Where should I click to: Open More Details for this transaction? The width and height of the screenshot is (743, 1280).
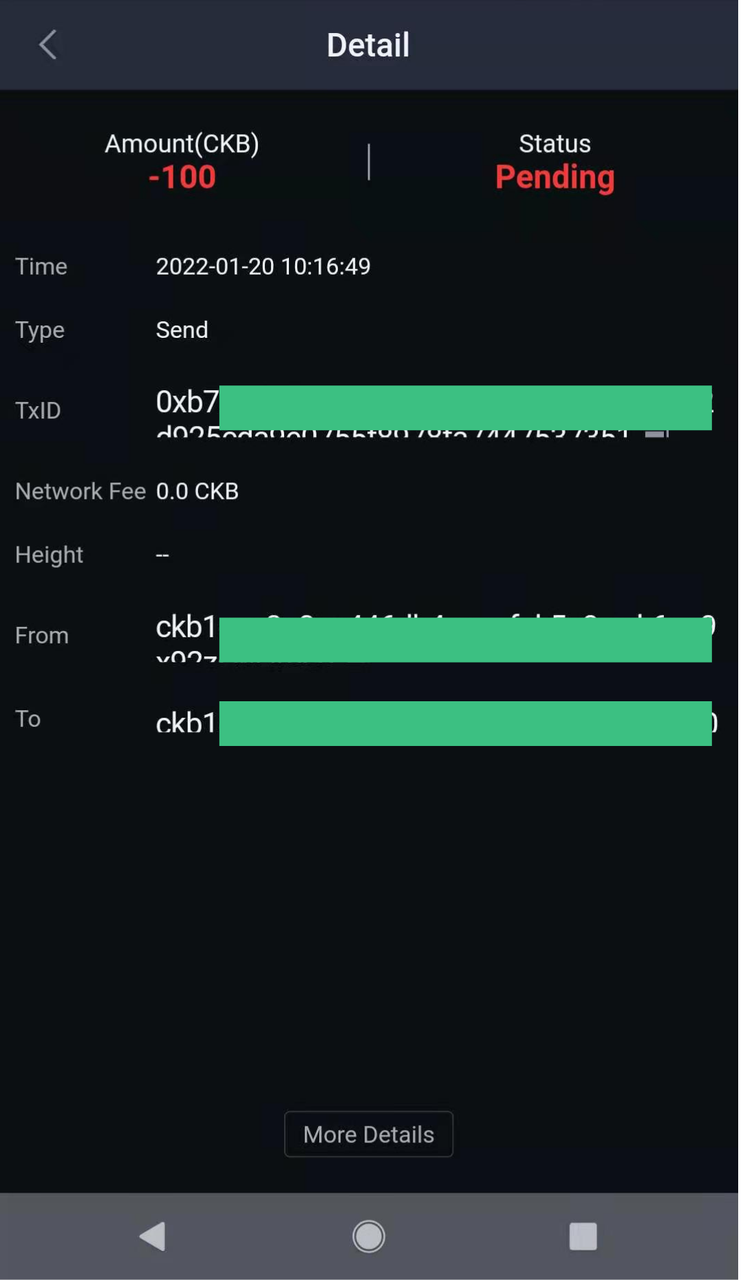[x=368, y=1135]
